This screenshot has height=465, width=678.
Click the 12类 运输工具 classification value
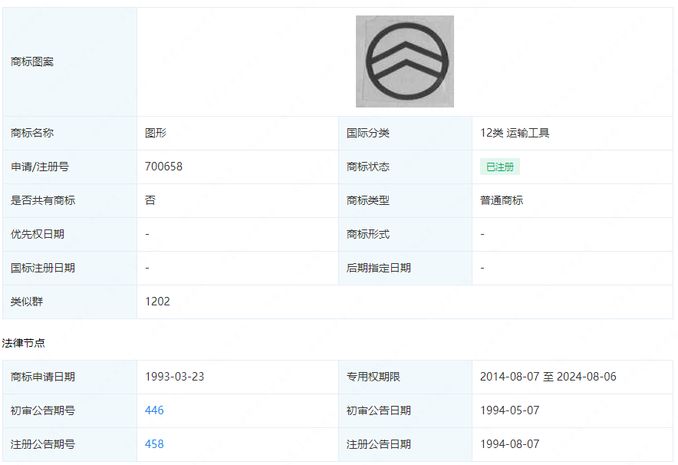[x=514, y=133]
